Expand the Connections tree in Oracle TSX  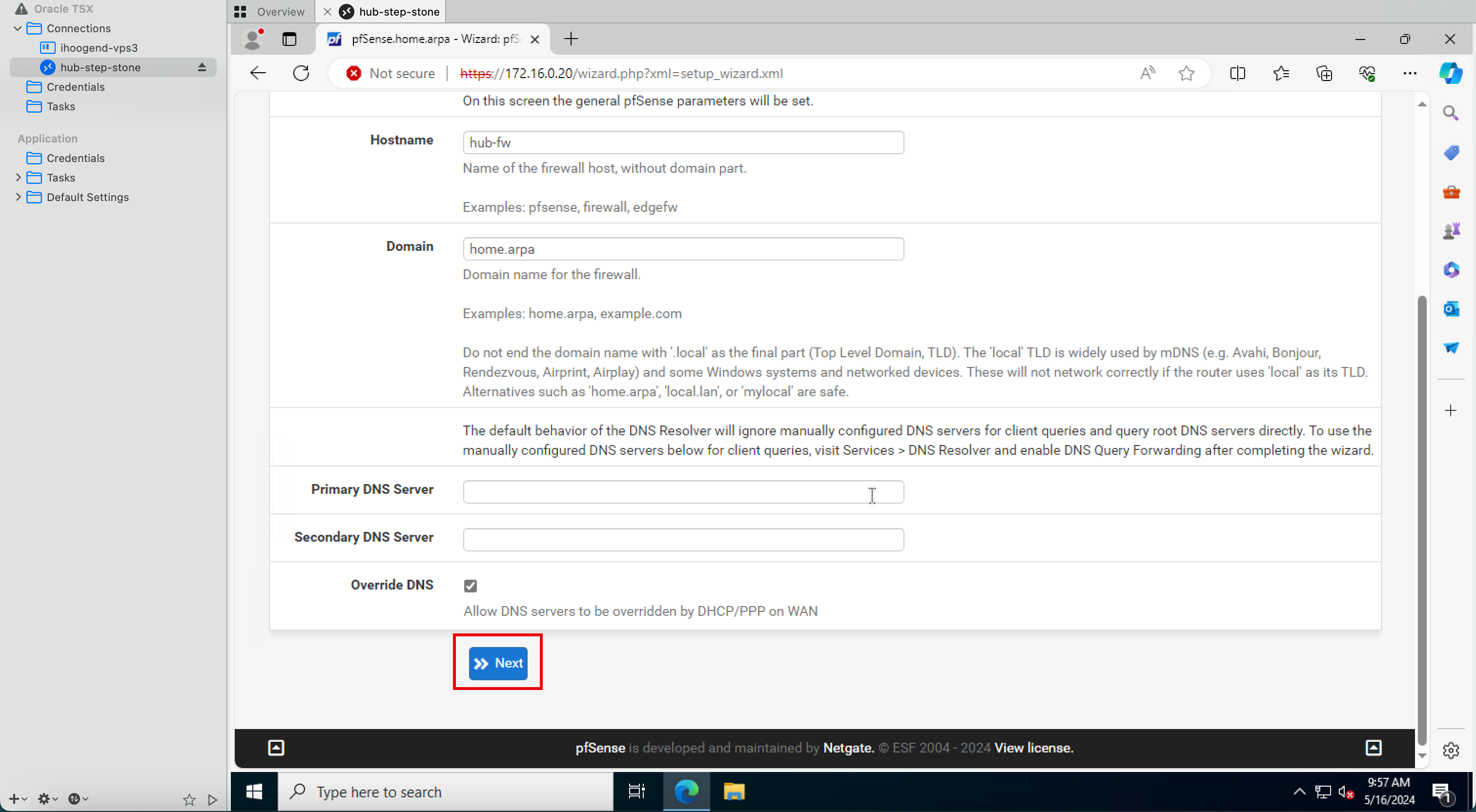tap(18, 27)
